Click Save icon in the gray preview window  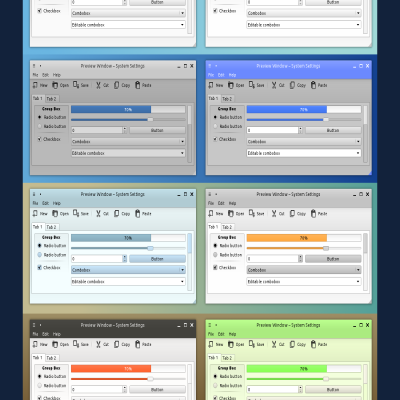[x=76, y=85]
